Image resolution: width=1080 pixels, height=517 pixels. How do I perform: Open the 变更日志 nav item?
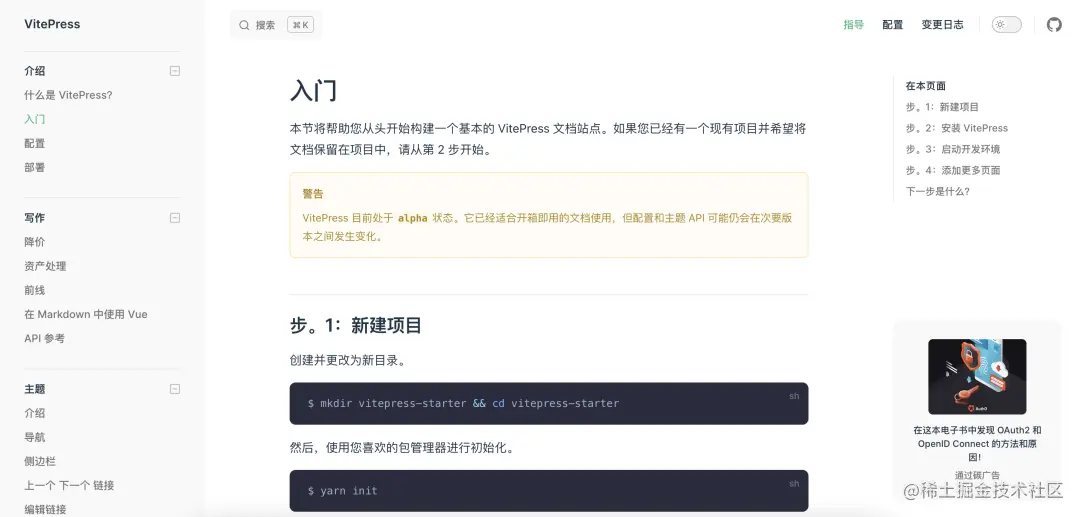pos(942,25)
